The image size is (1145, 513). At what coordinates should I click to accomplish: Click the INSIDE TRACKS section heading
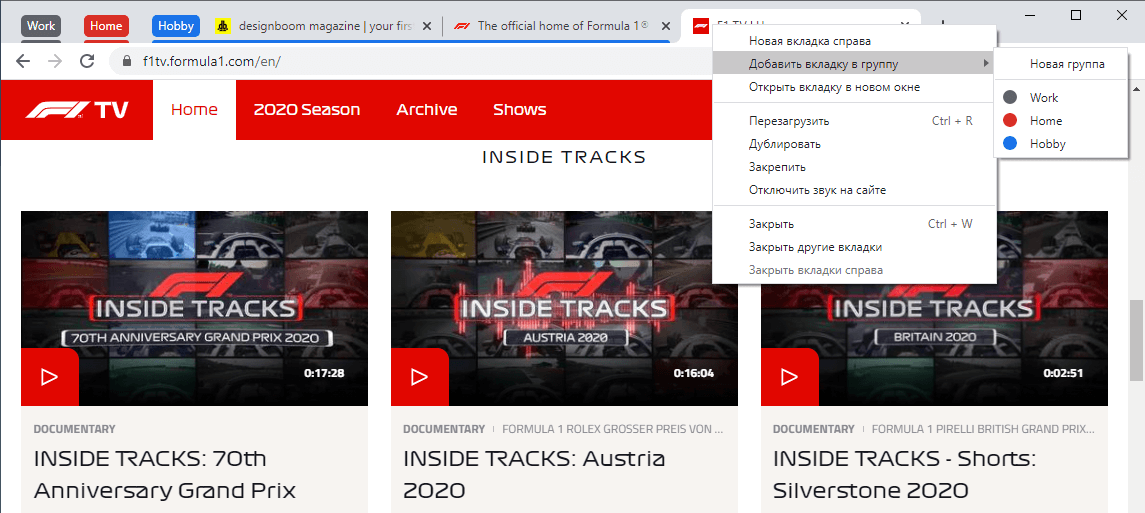coord(564,157)
